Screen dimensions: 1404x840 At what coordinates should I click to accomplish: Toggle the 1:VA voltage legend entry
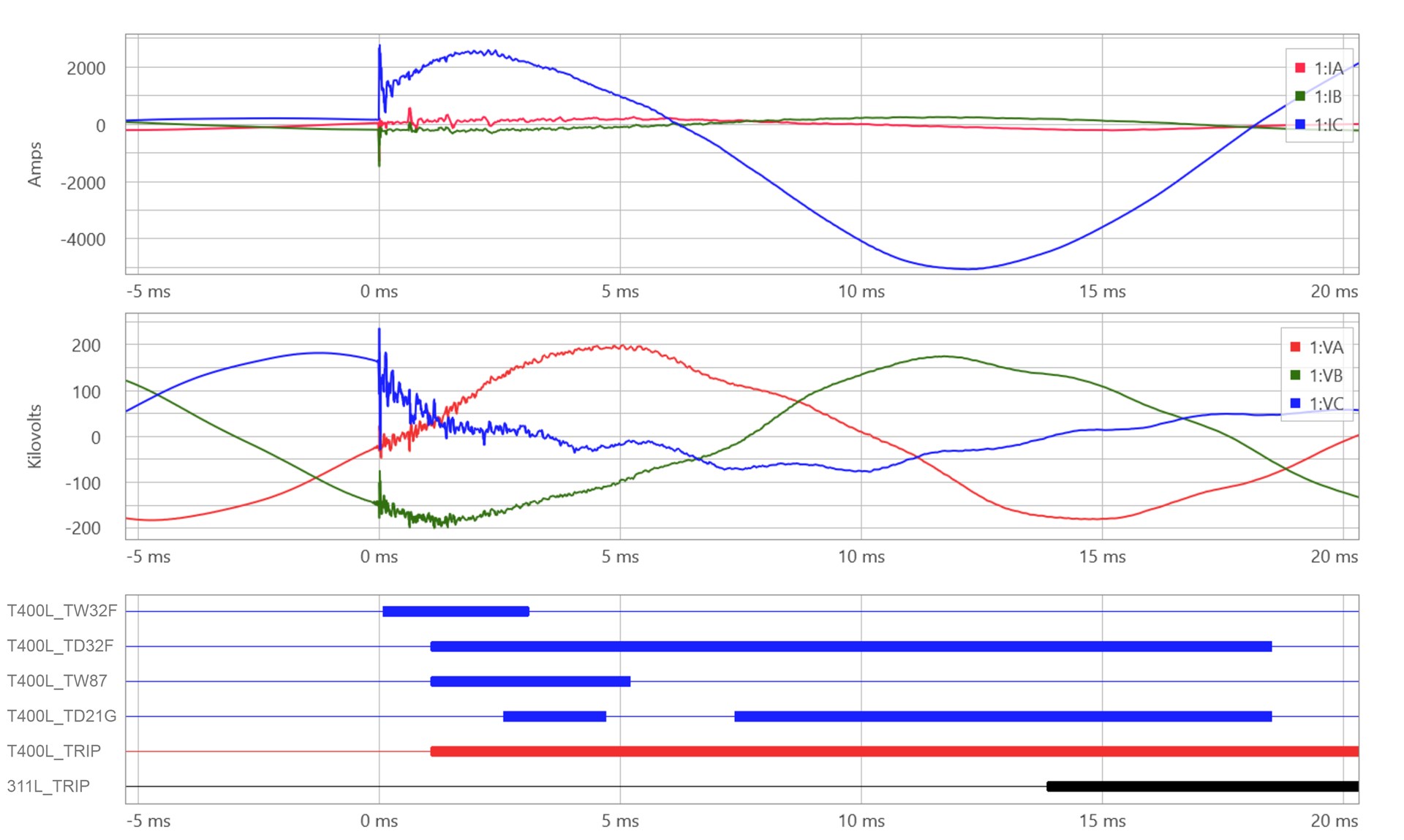pyautogui.click(x=1325, y=347)
